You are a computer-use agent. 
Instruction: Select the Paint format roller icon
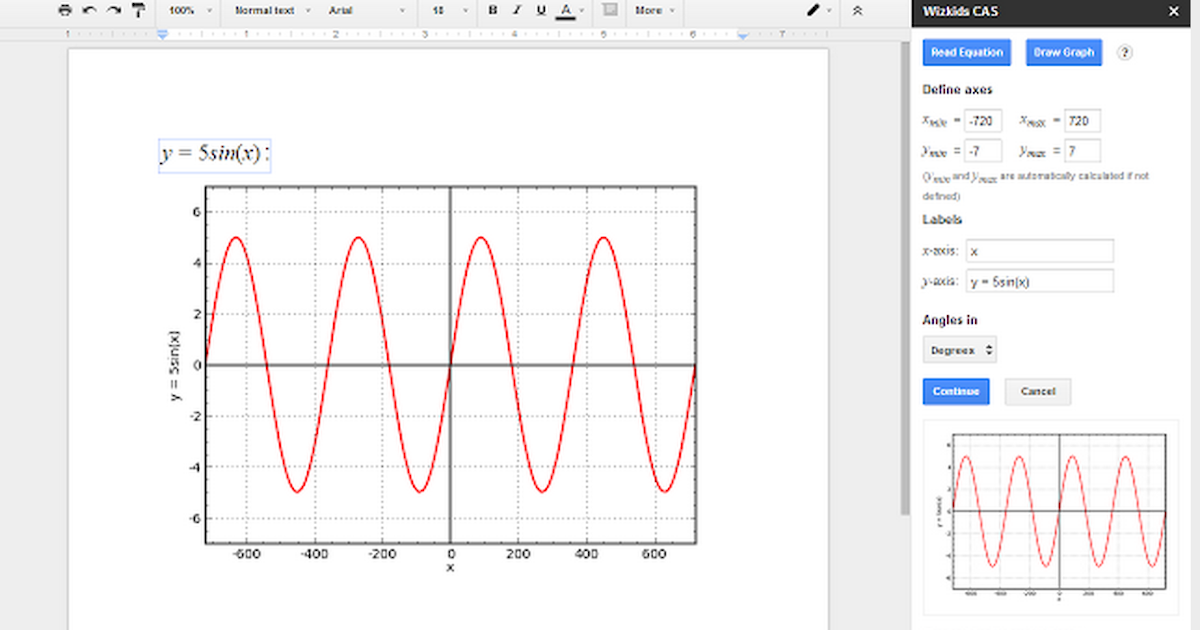[x=138, y=10]
